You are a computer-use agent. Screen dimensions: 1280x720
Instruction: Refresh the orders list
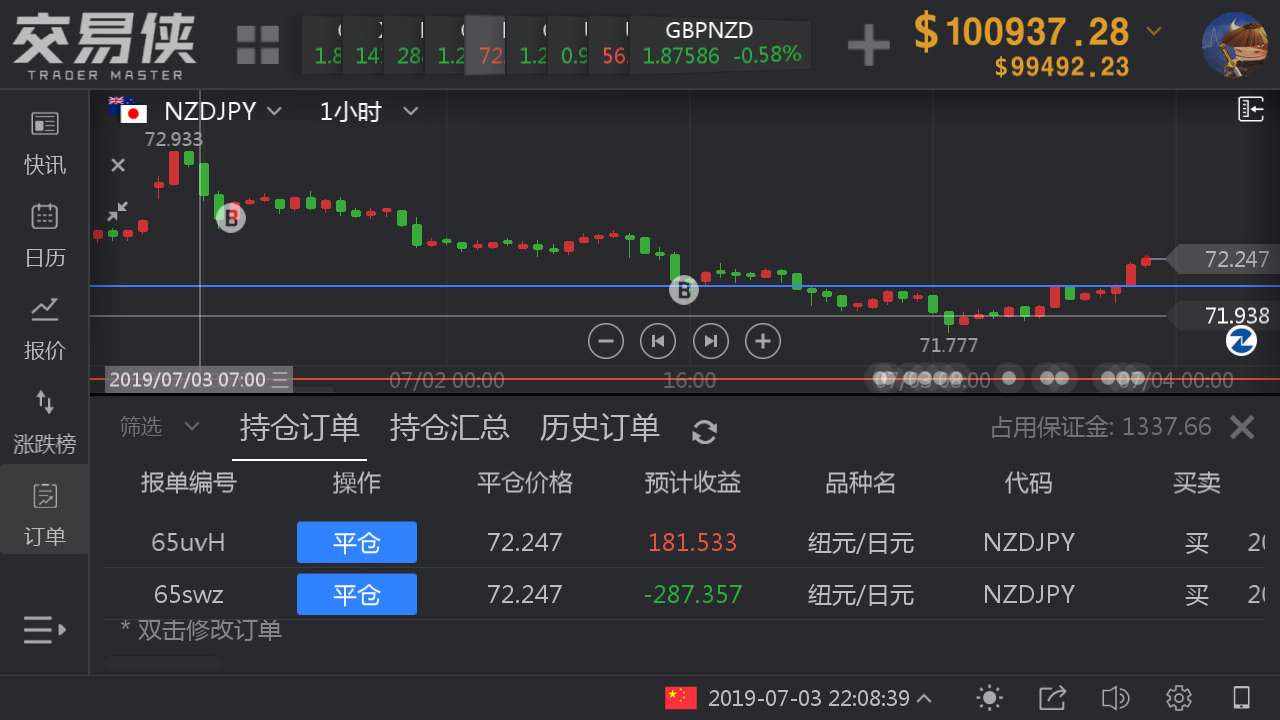click(x=704, y=431)
